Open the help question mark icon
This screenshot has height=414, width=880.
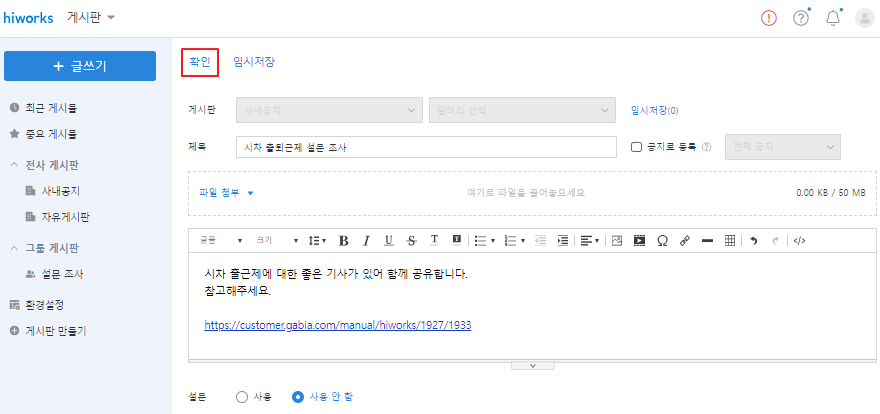[801, 18]
